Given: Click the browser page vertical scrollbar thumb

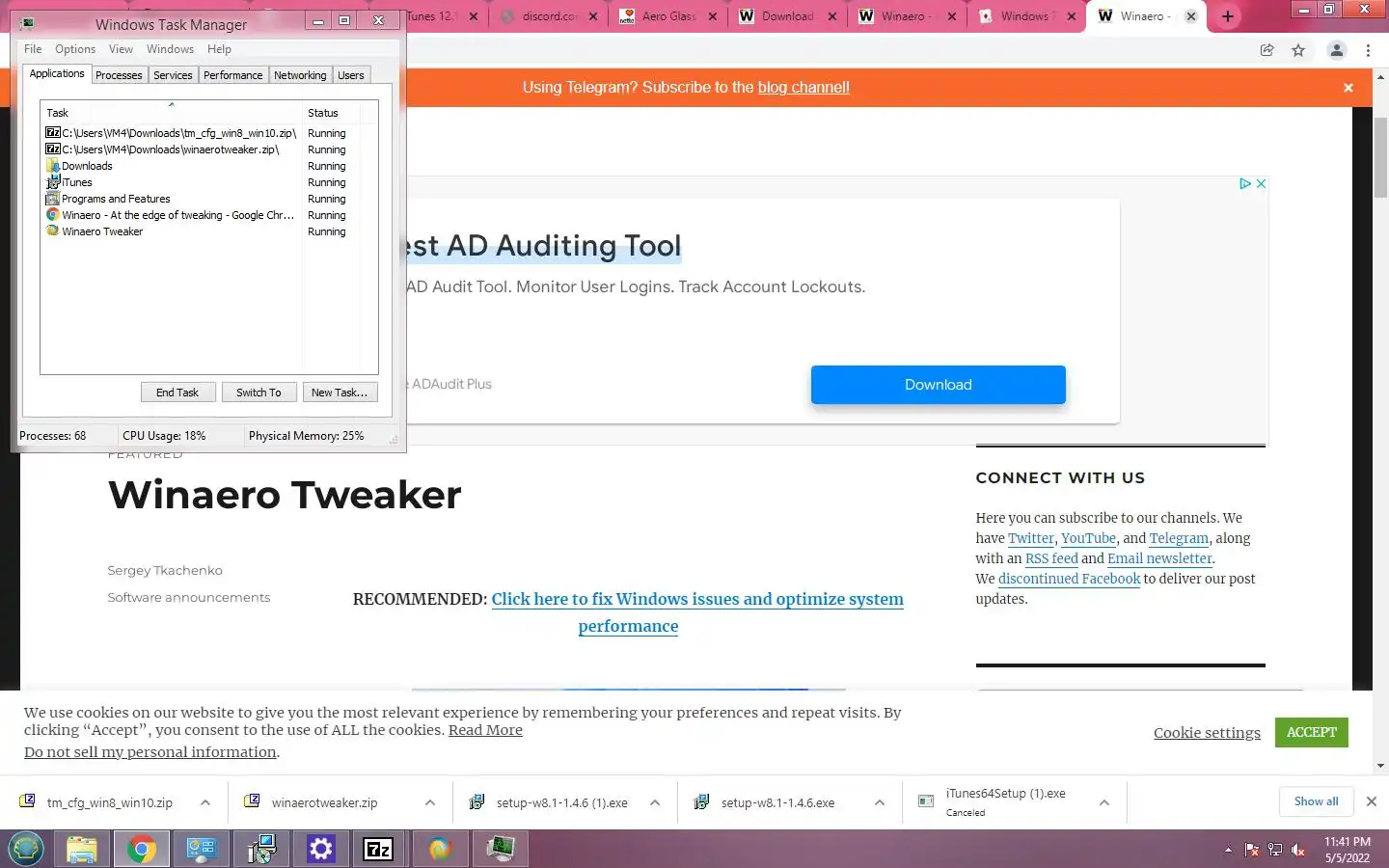Looking at the screenshot, I should coord(1380,159).
